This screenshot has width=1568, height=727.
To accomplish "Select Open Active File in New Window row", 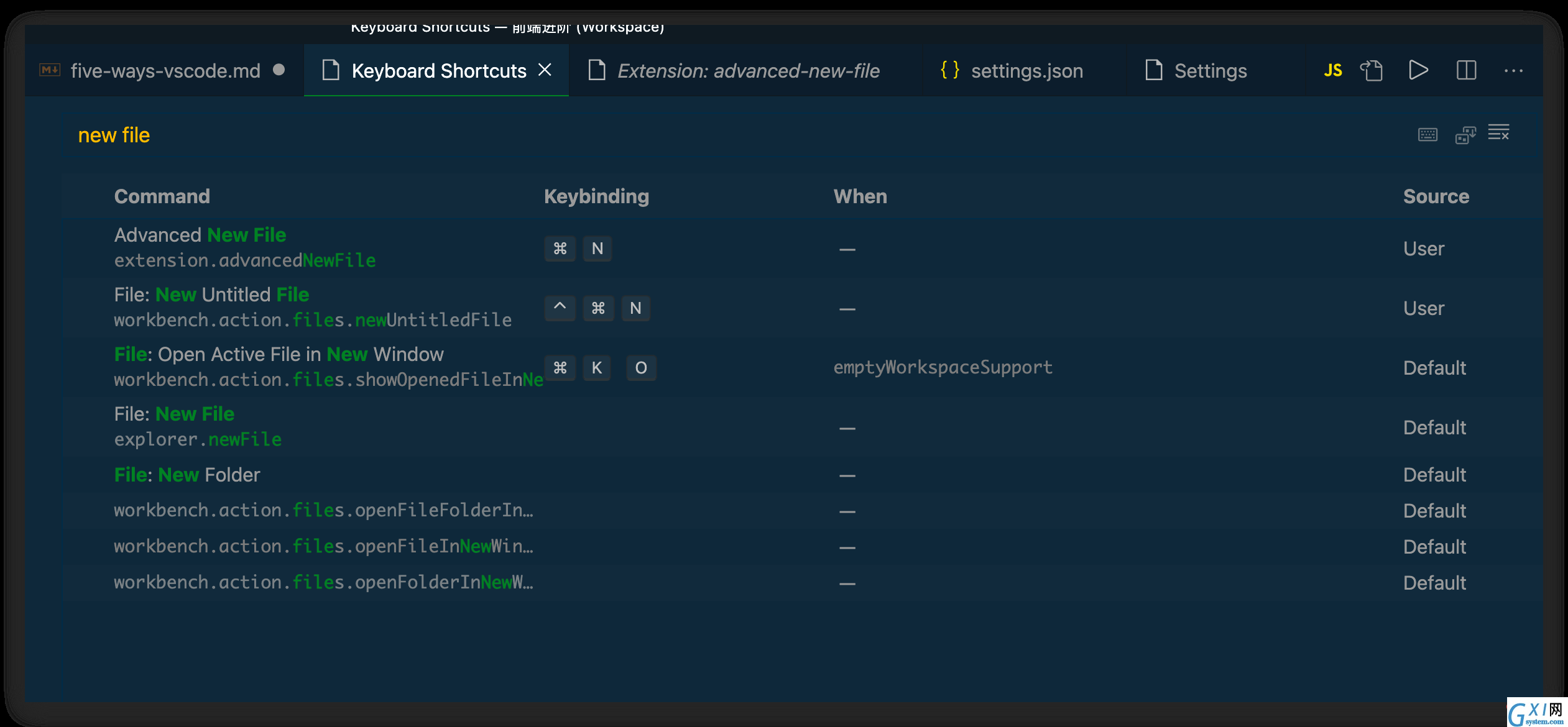I will (x=803, y=367).
